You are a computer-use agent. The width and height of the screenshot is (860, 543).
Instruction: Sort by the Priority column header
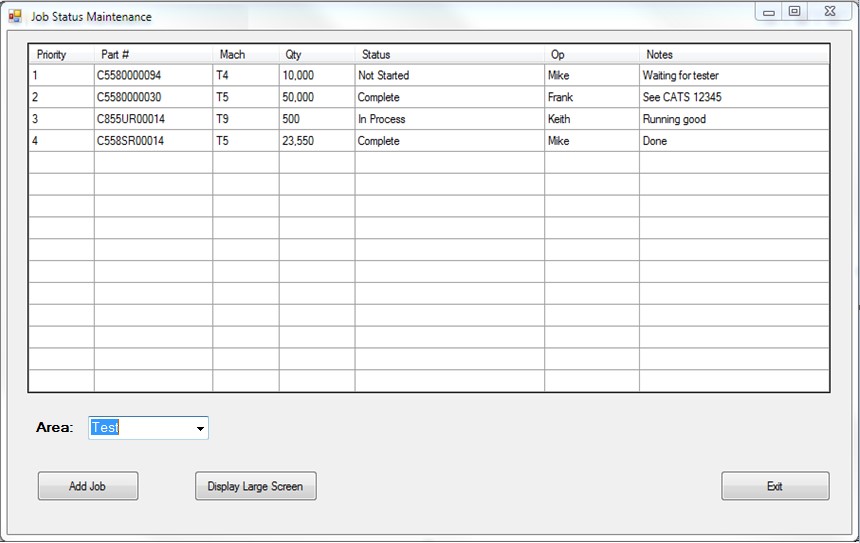point(61,54)
